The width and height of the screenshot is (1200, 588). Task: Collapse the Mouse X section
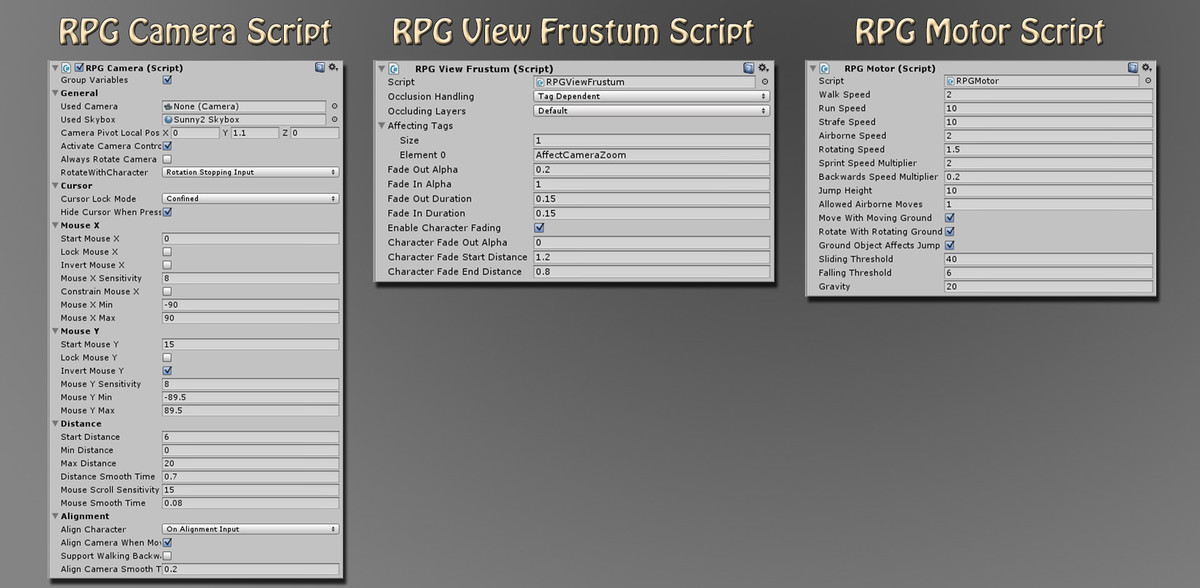coord(55,225)
